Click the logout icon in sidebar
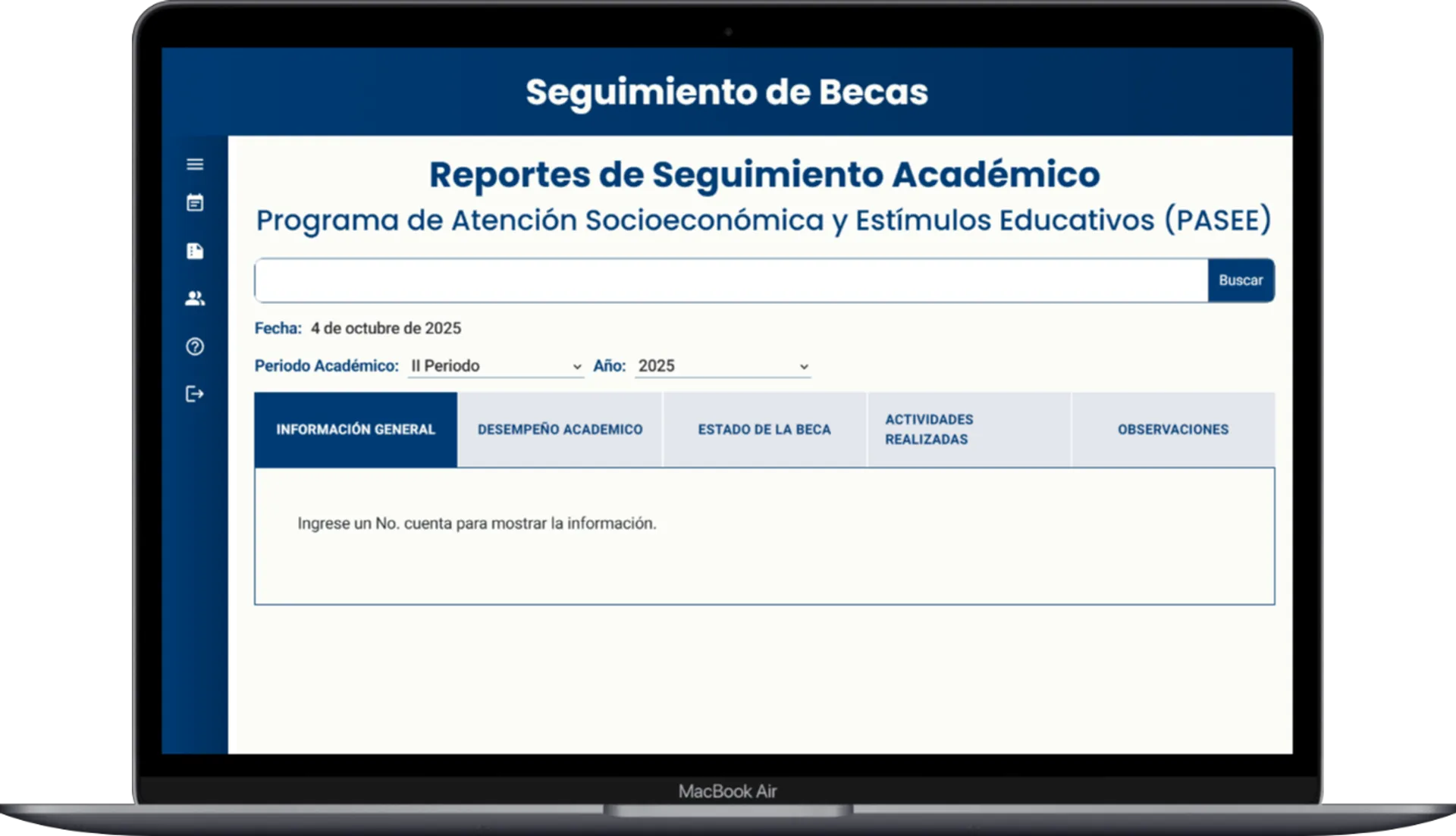 pos(195,394)
